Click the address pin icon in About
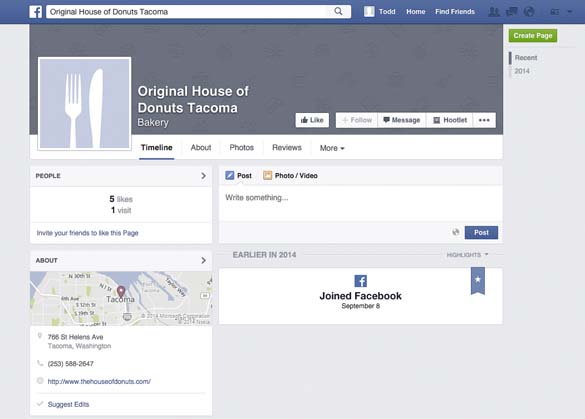The width and height of the screenshot is (585, 419). pos(40,336)
